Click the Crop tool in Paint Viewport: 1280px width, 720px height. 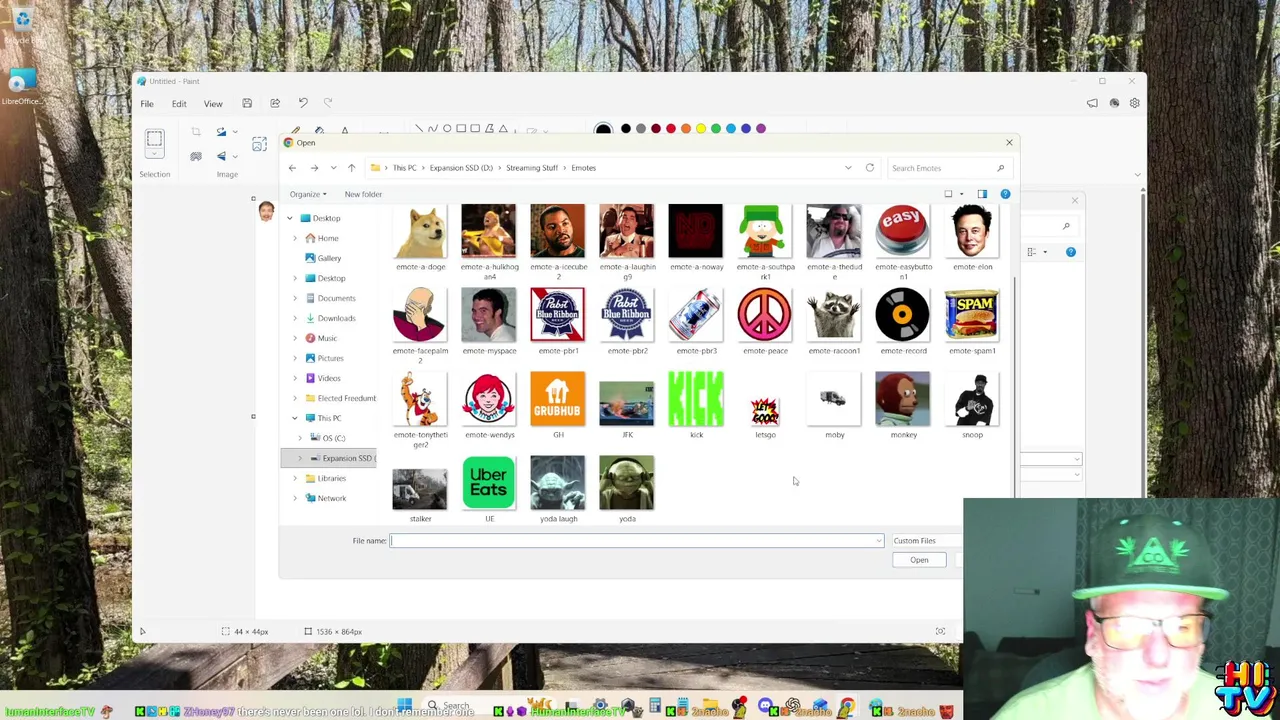[x=196, y=132]
